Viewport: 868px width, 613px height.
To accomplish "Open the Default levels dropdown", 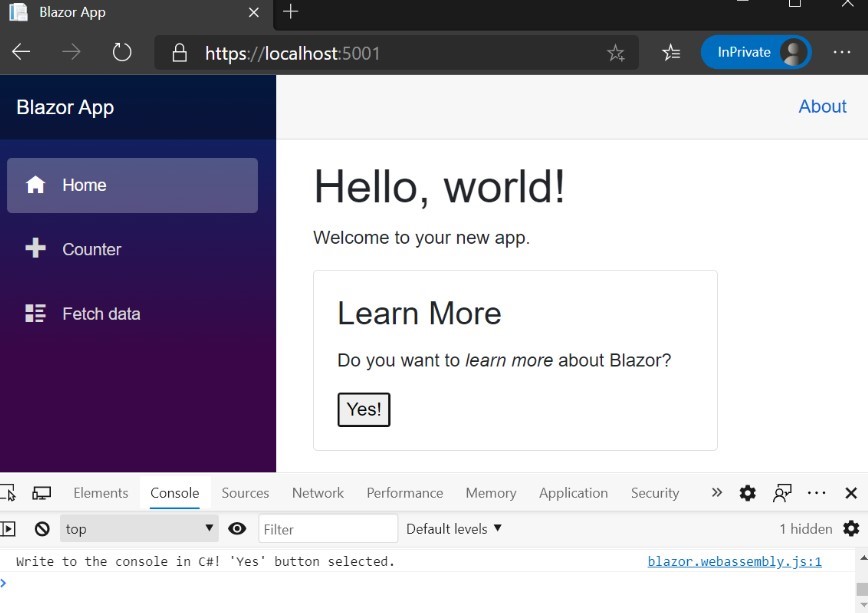I will [454, 529].
